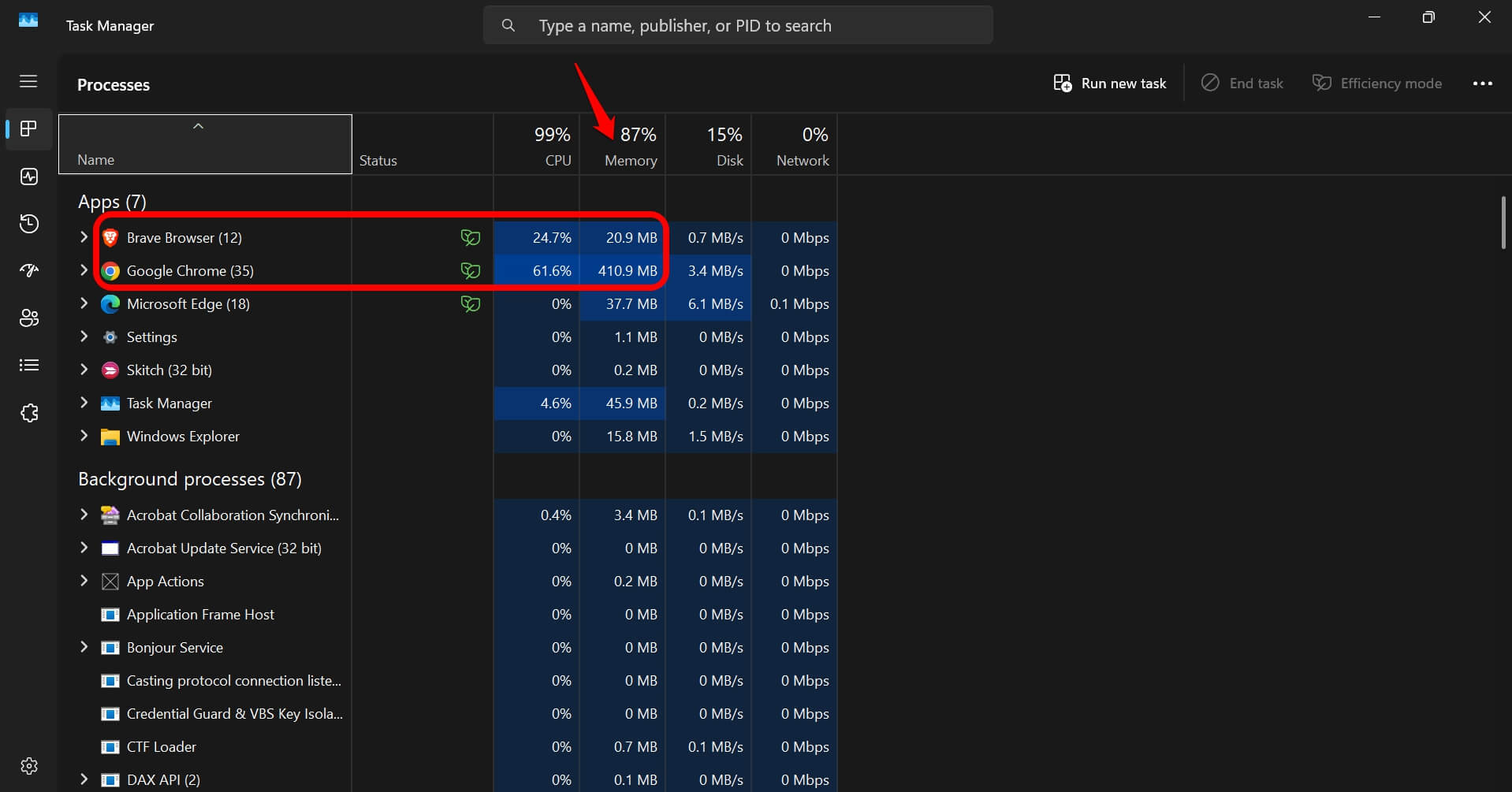Sort processes by Network column
This screenshot has height=792, width=1512.
click(x=795, y=145)
